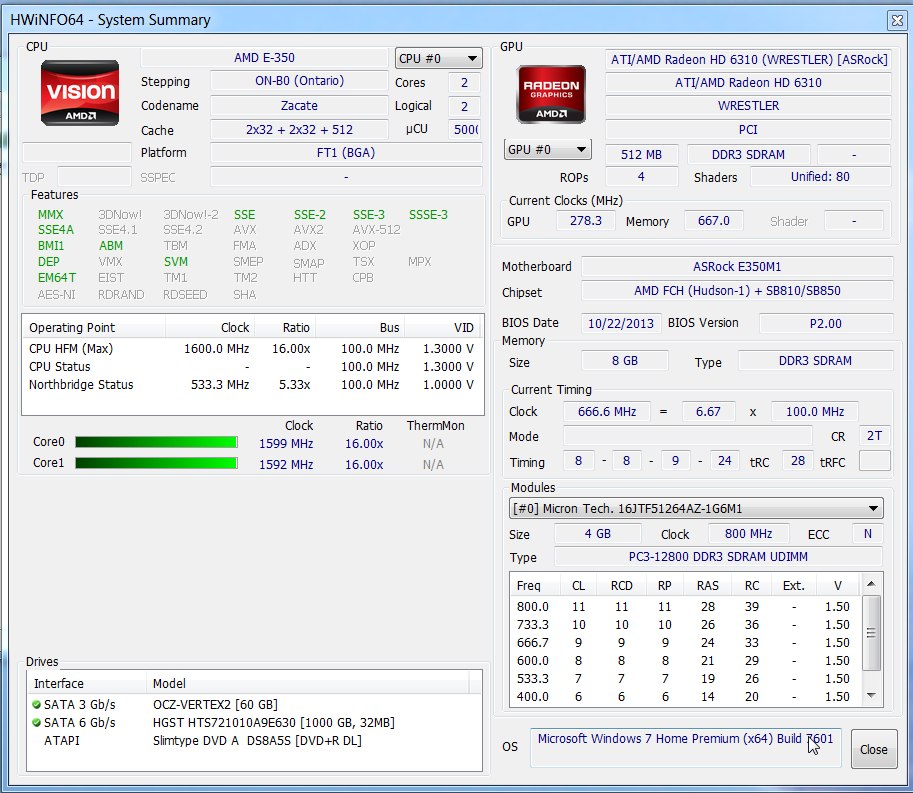Viewport: 913px width, 793px height.
Task: Click the GPU clock value 278.3
Action: 586,221
